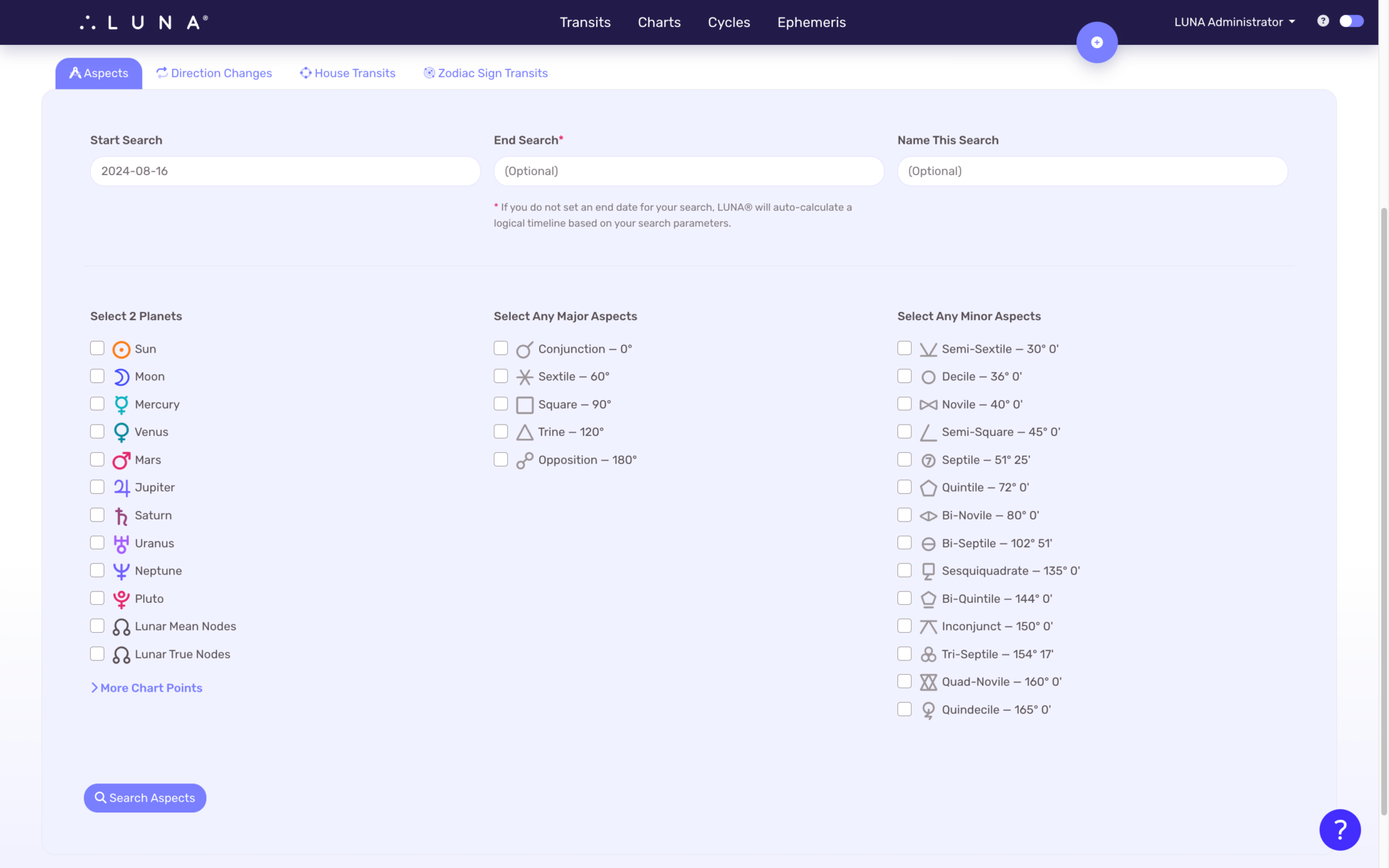Select the Semi-Square minor aspect
Viewport: 1389px width, 868px height.
click(x=904, y=431)
